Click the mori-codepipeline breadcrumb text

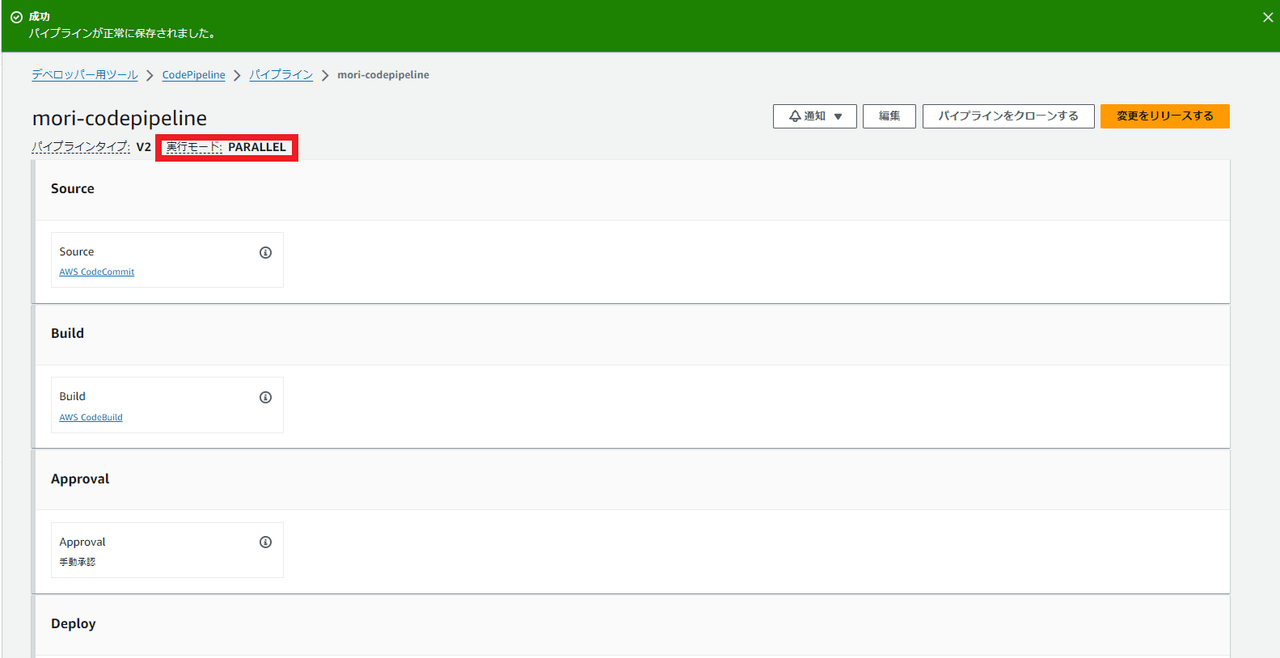point(383,75)
